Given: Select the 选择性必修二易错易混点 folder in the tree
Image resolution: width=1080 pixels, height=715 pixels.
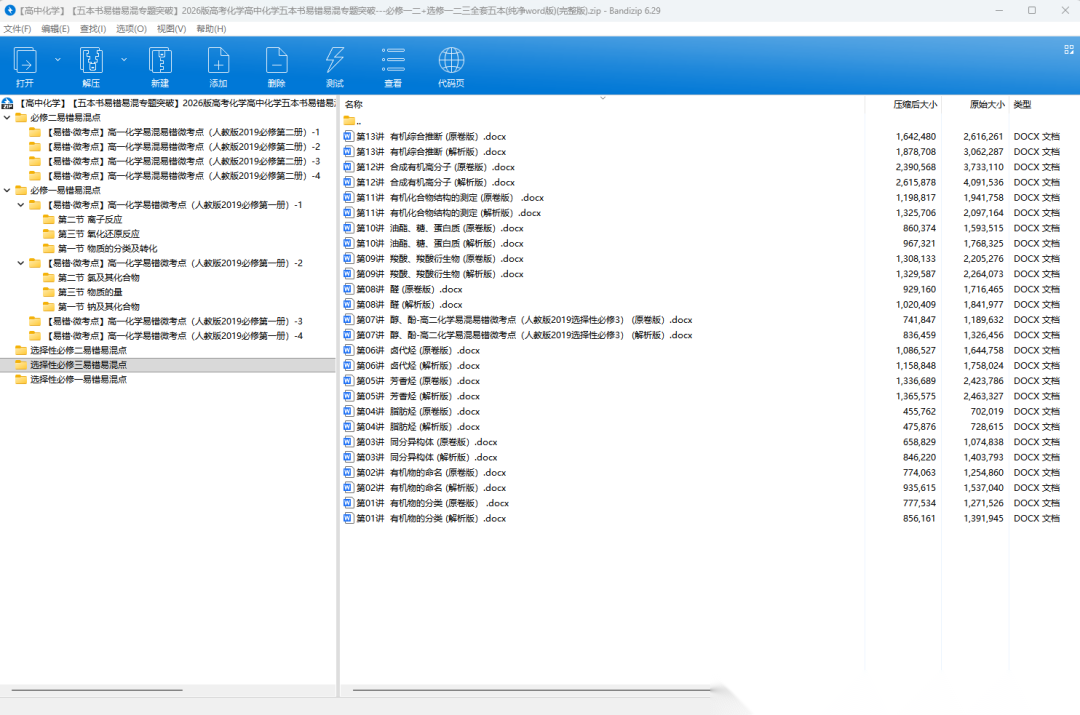Looking at the screenshot, I should tap(78, 351).
